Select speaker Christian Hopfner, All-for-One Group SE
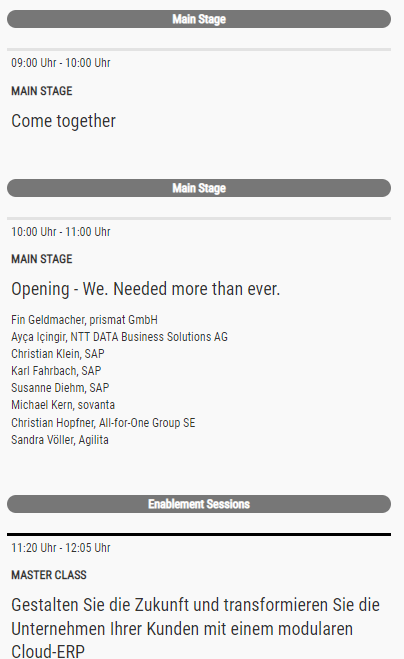Screen dimensions: 404x659 (x=103, y=423)
